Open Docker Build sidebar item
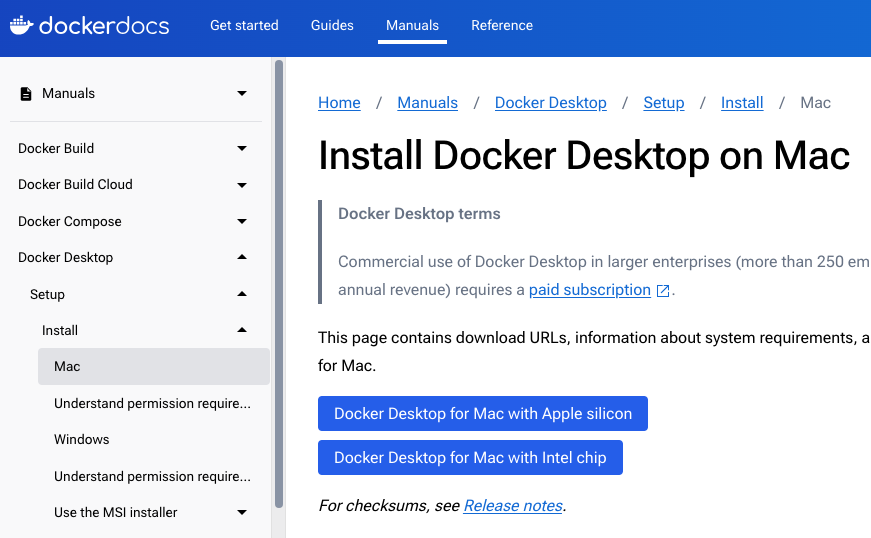Image resolution: width=871 pixels, height=538 pixels. pyautogui.click(x=56, y=148)
